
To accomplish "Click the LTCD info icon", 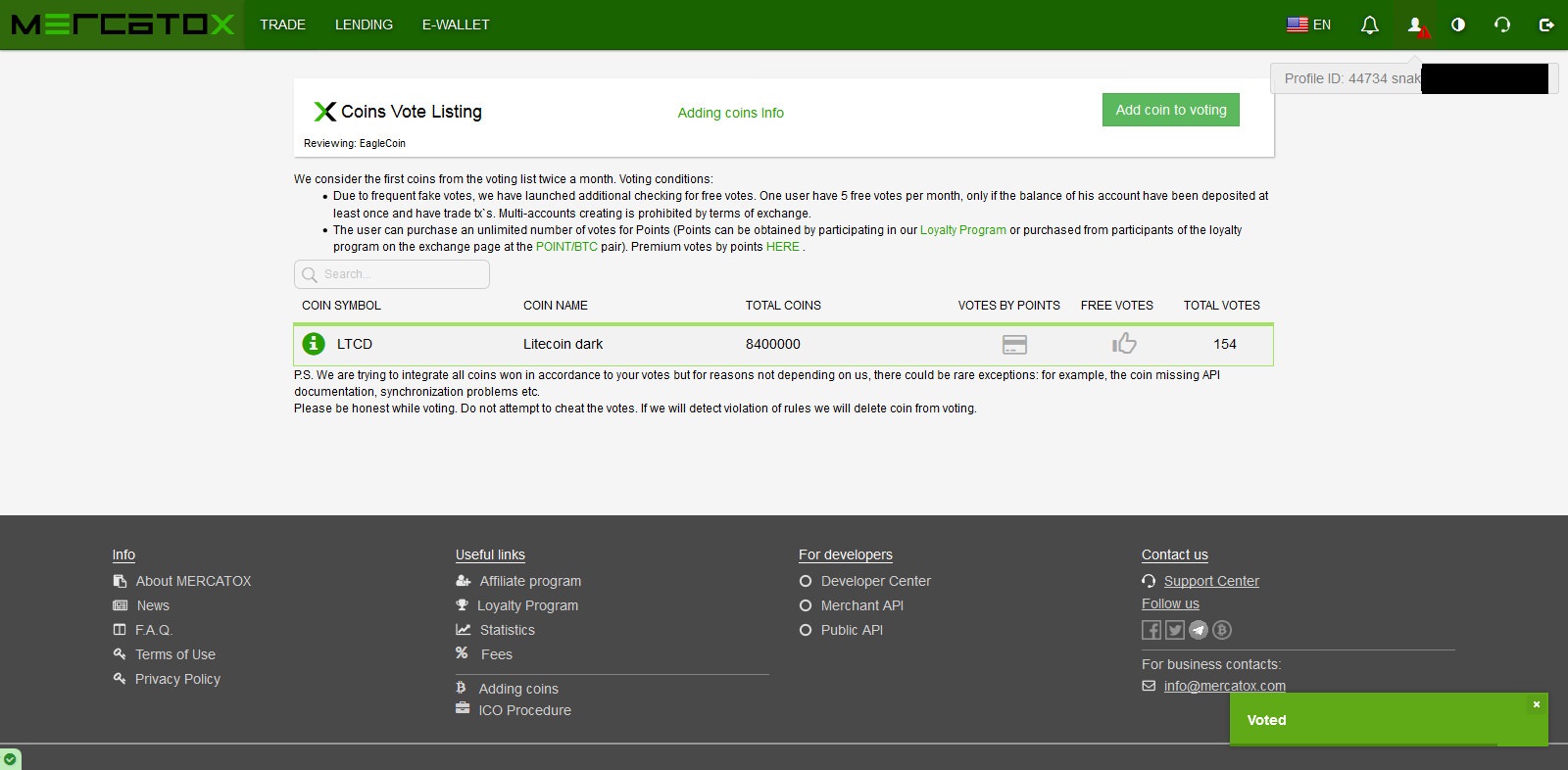I will 313,344.
